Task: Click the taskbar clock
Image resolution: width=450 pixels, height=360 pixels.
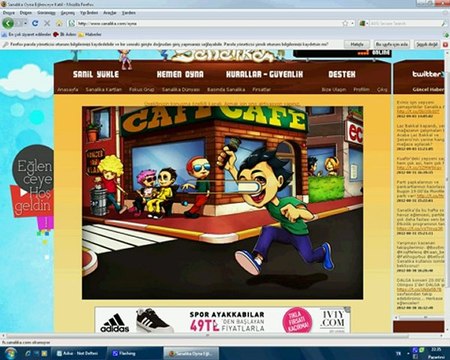Action: (x=436, y=353)
